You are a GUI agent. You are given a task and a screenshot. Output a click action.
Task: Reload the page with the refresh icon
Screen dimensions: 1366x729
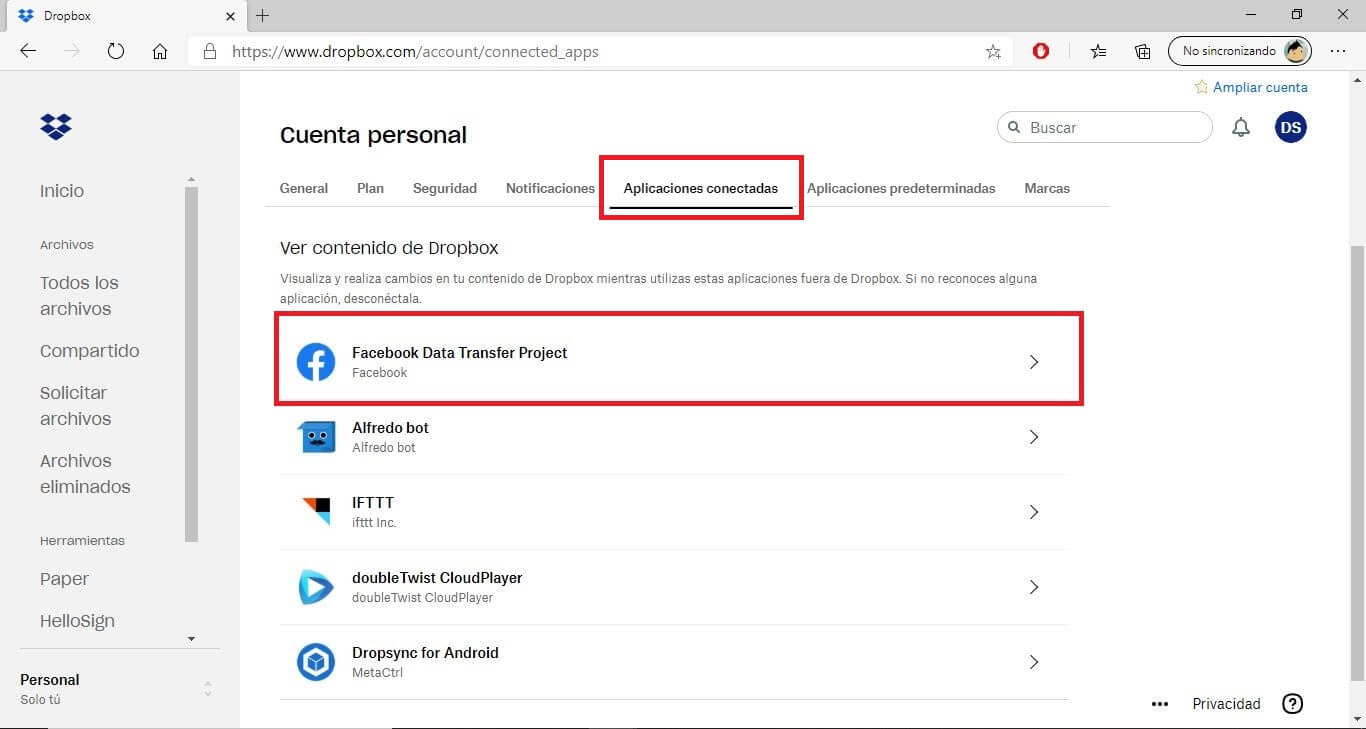[116, 51]
